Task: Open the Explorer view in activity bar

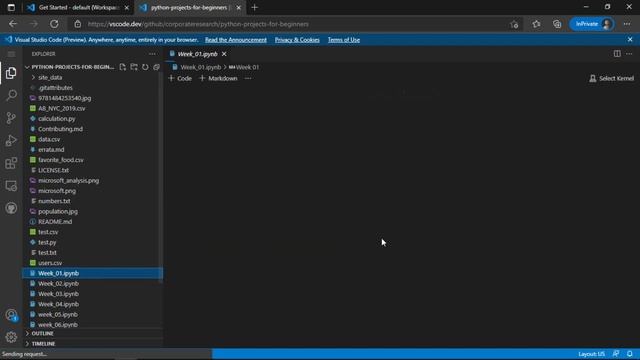Action: tap(11, 73)
